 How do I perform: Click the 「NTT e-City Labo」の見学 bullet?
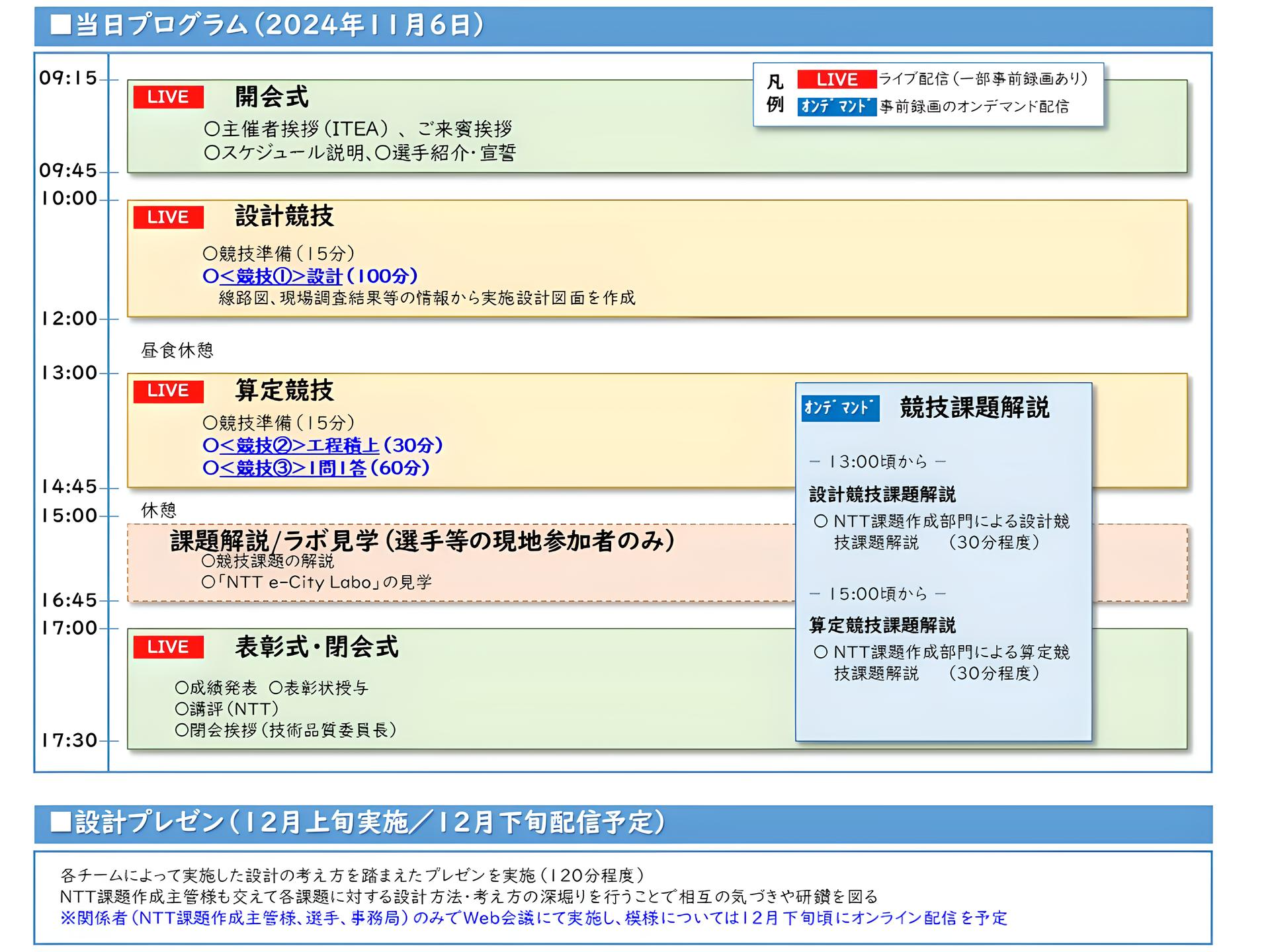click(316, 582)
